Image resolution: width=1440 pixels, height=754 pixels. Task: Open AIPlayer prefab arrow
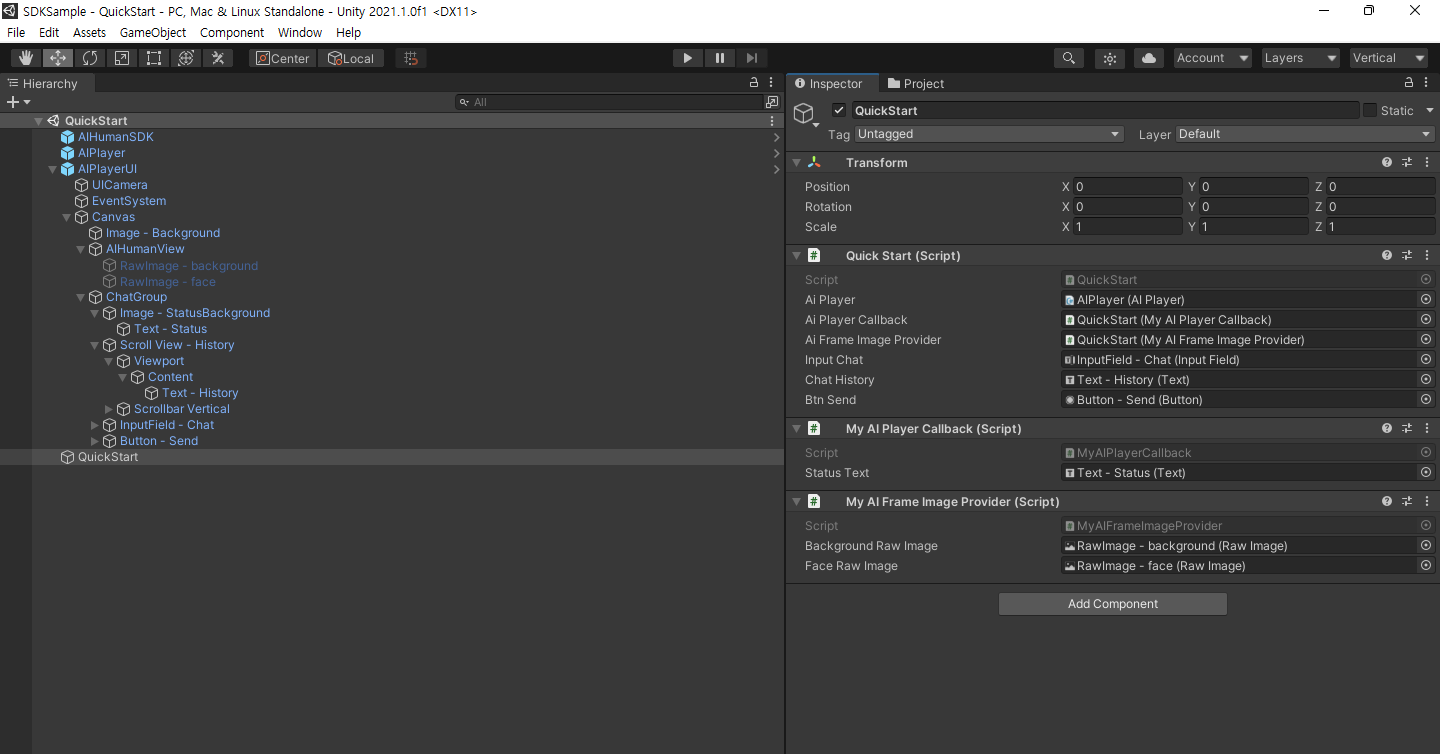click(776, 153)
